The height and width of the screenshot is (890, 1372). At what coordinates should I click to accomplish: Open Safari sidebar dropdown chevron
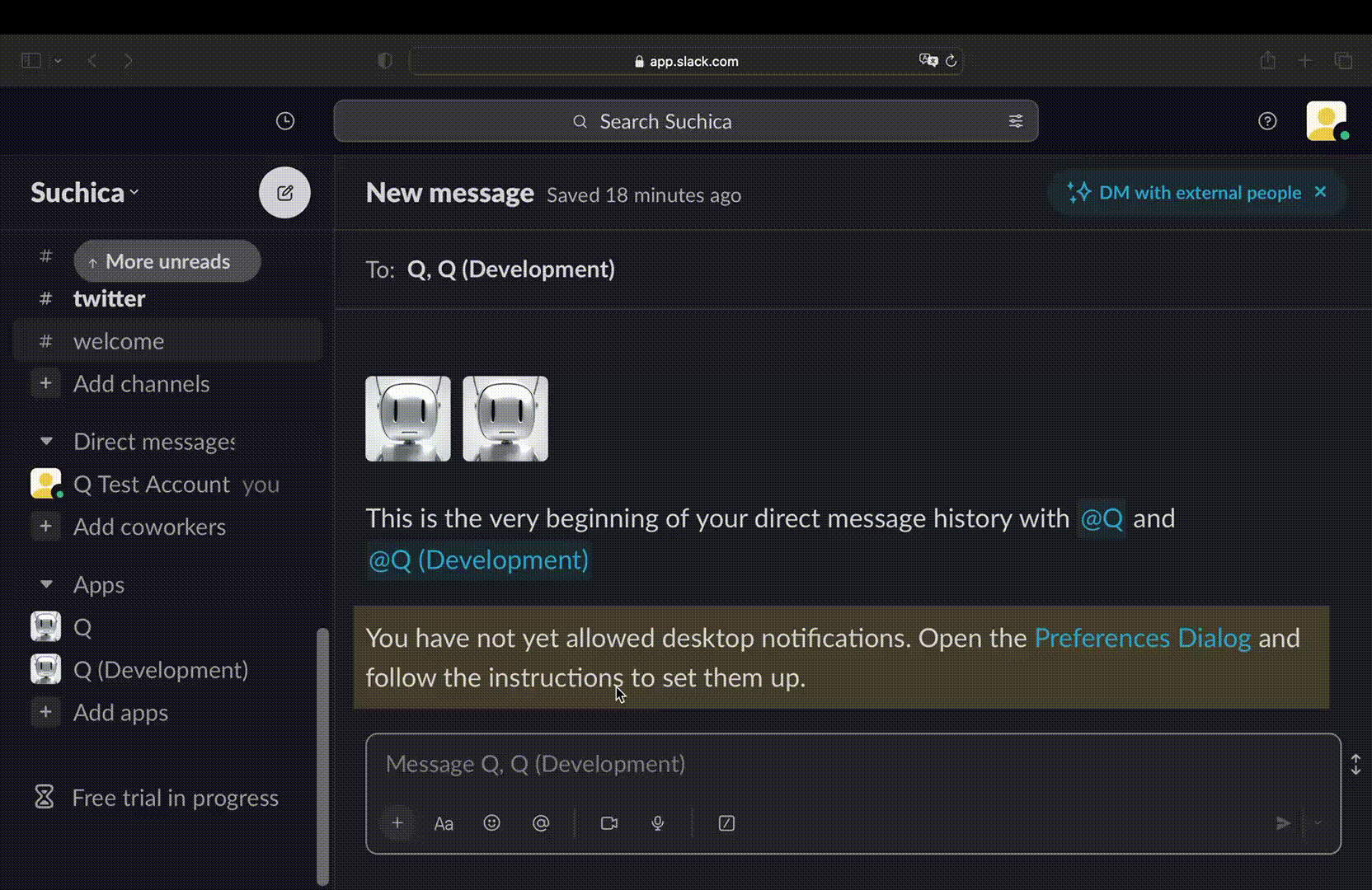coord(58,60)
